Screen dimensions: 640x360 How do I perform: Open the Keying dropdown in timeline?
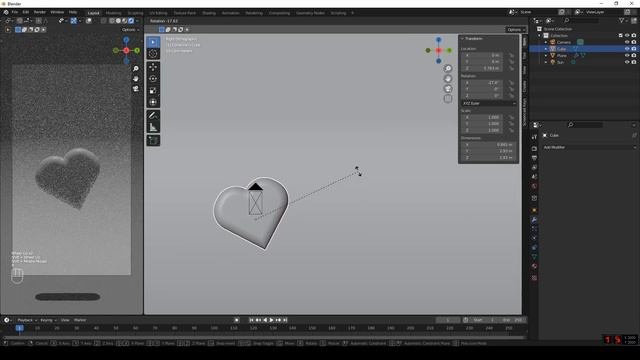(x=48, y=320)
